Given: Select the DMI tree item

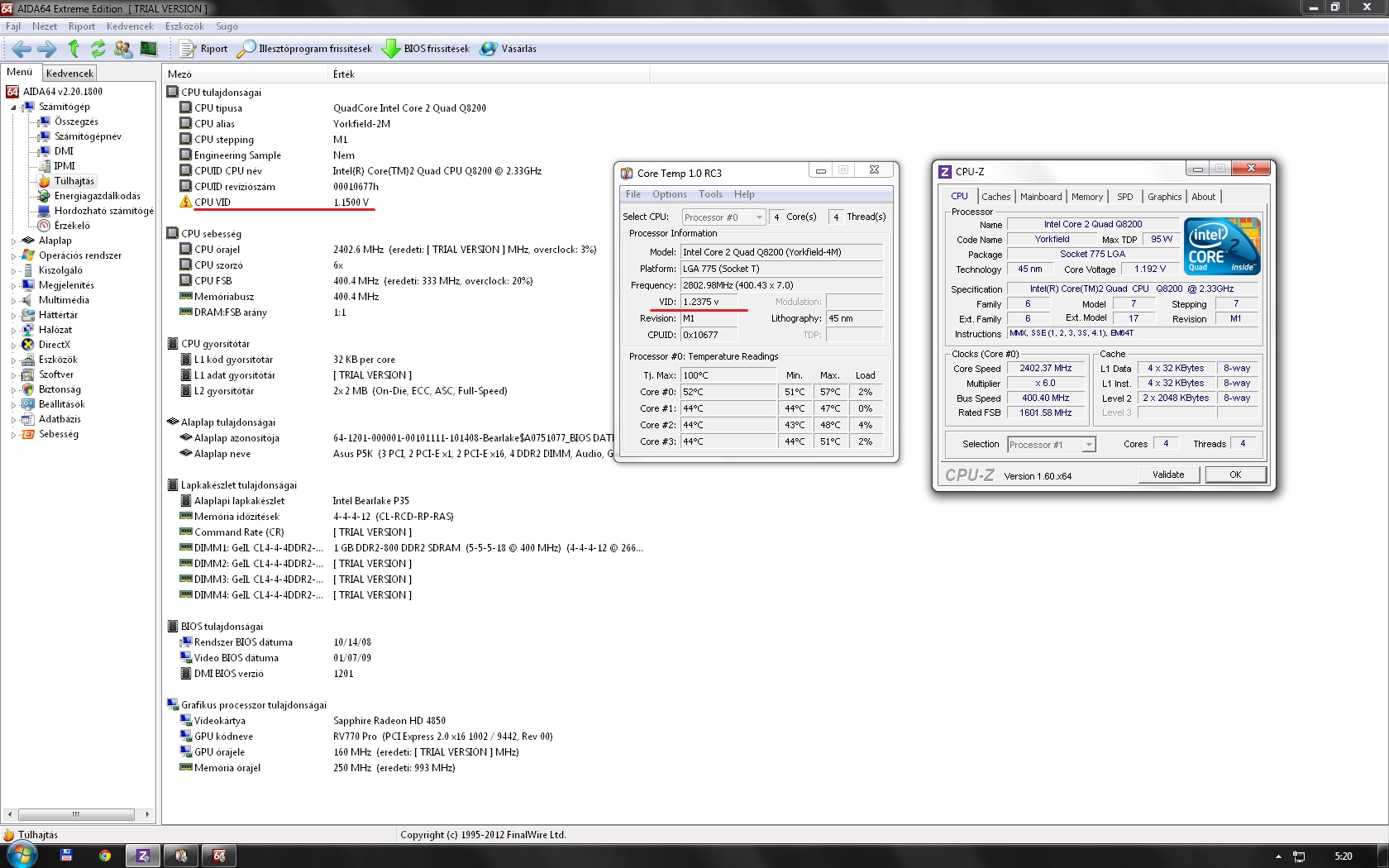Looking at the screenshot, I should [64, 151].
